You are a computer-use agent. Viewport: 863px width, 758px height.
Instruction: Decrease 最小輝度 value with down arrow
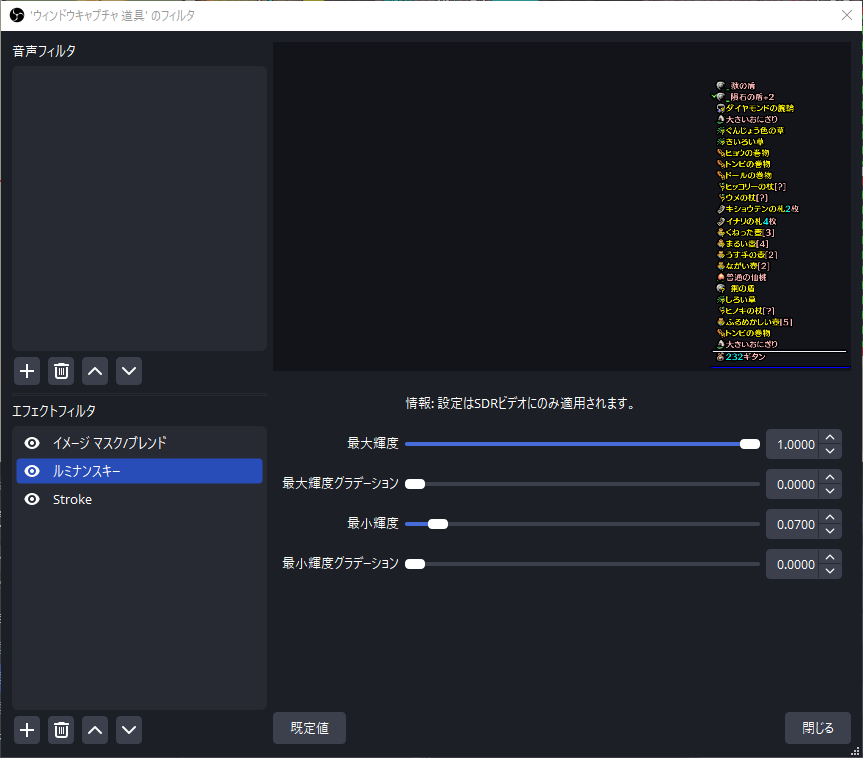click(x=830, y=531)
